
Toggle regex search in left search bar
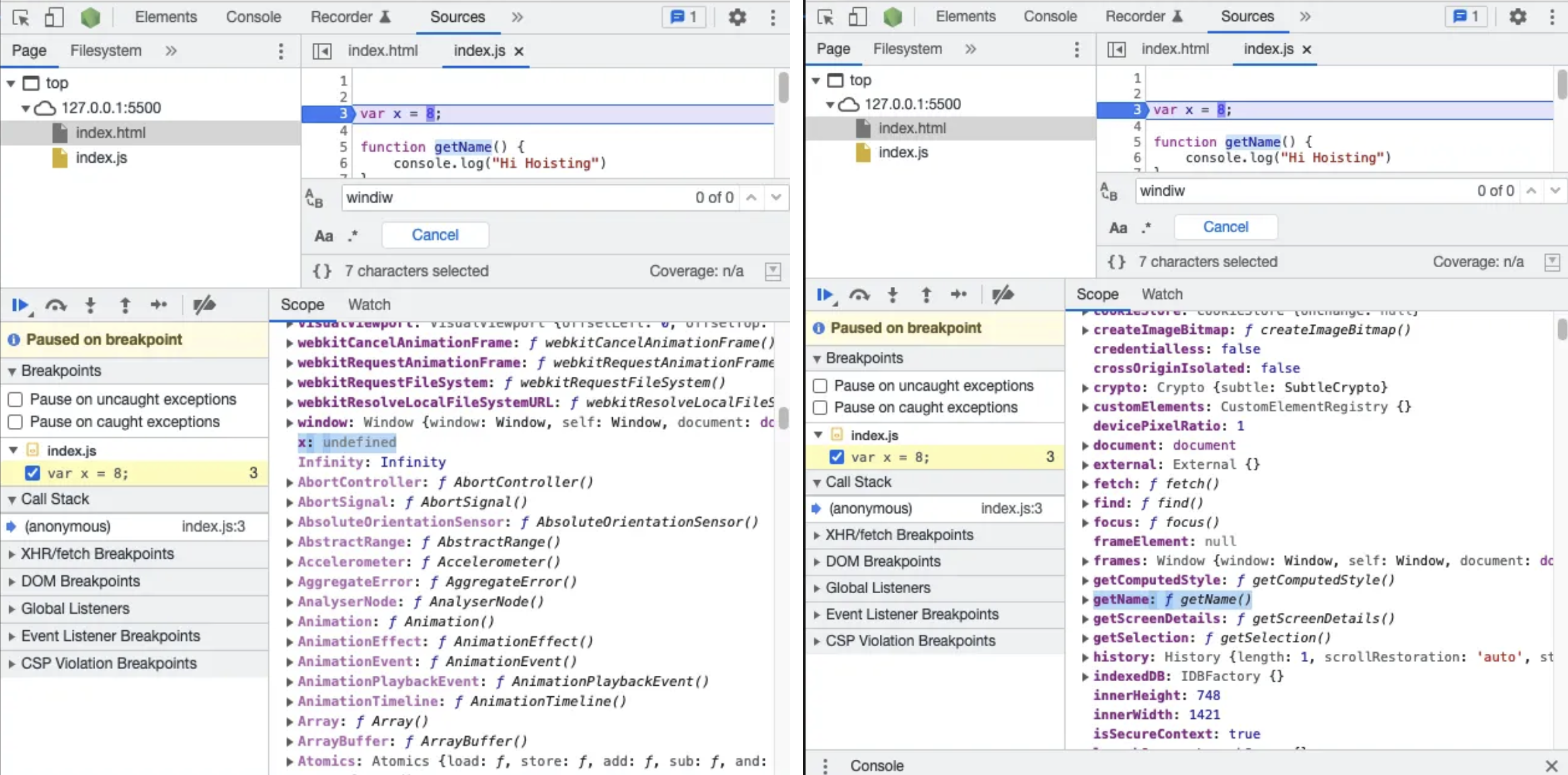[353, 236]
